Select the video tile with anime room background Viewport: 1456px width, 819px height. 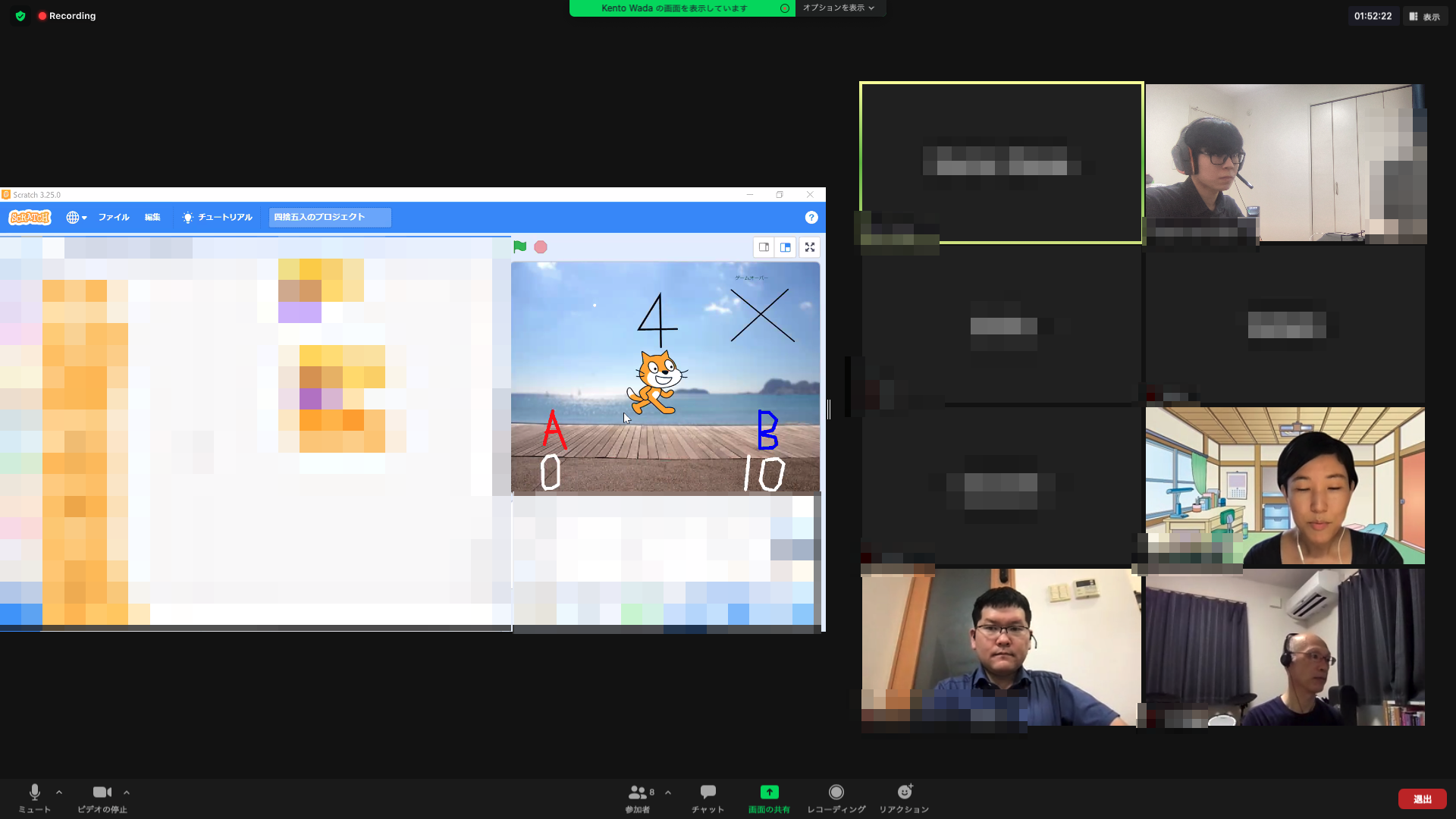coord(1285,485)
